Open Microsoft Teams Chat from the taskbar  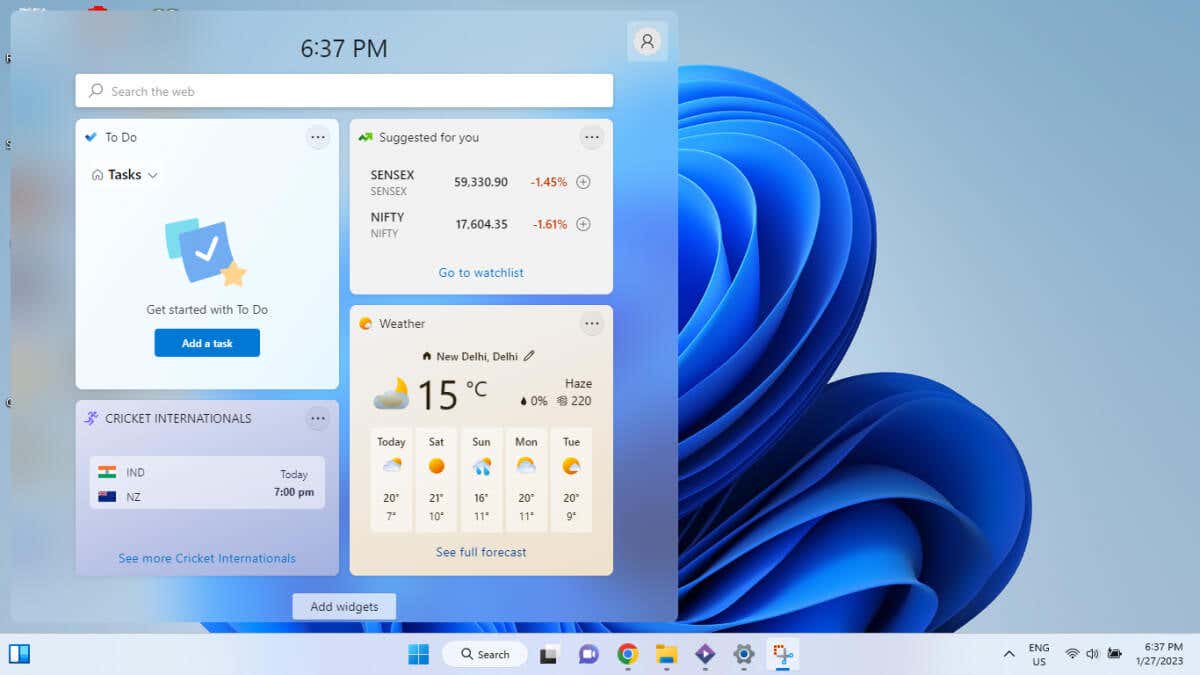(x=588, y=654)
